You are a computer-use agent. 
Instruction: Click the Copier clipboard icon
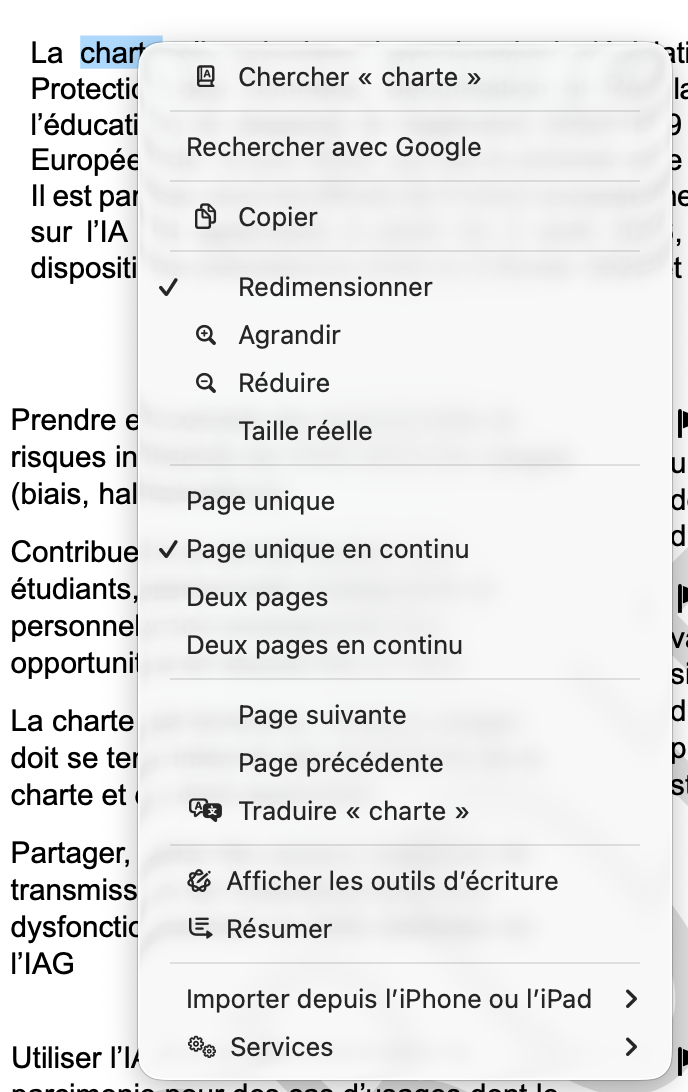(206, 217)
